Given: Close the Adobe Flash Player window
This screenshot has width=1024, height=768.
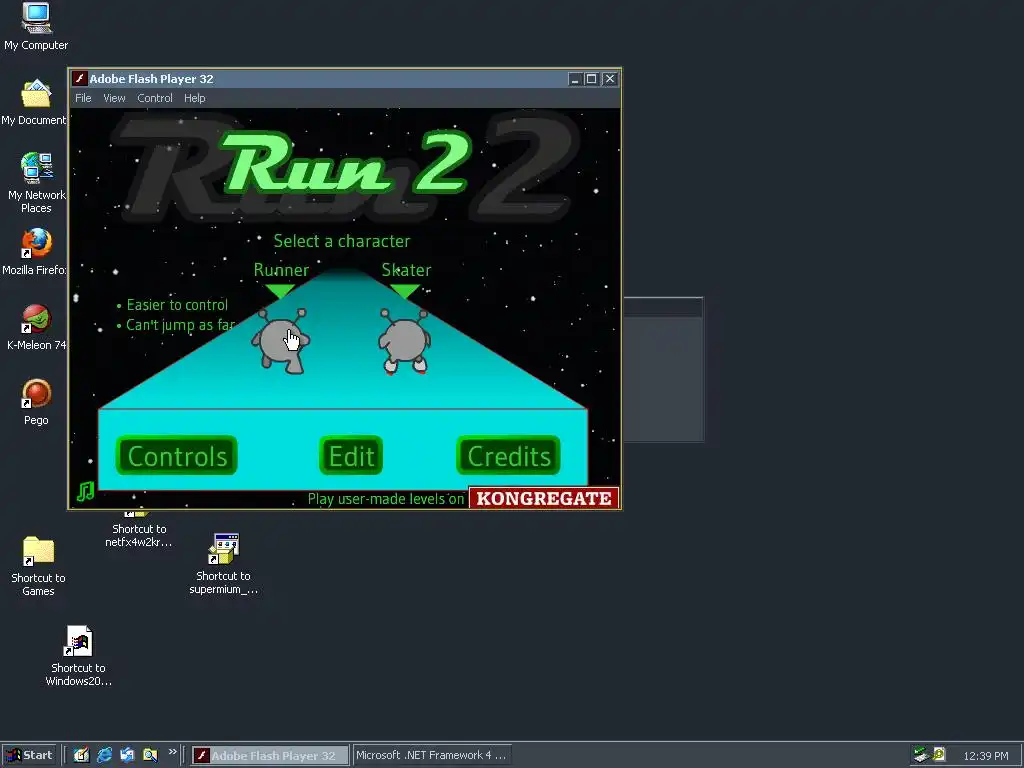Looking at the screenshot, I should pos(610,79).
